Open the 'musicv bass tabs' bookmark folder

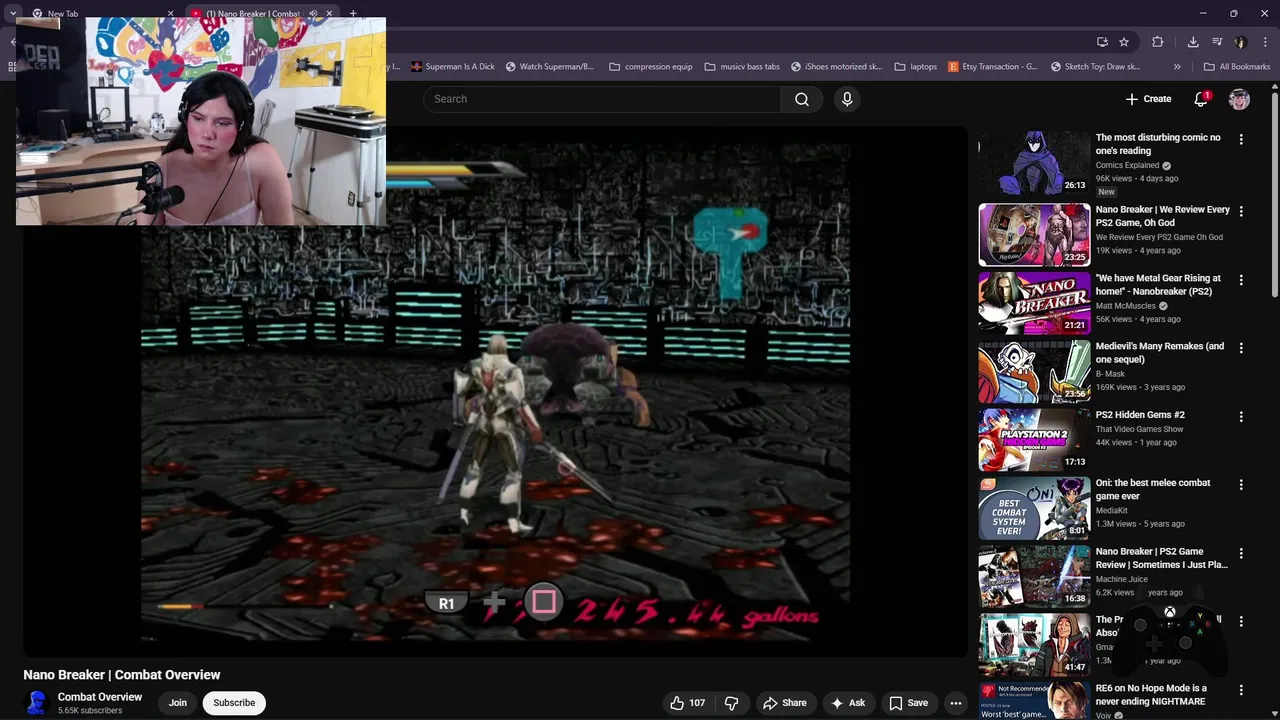[x=742, y=67]
